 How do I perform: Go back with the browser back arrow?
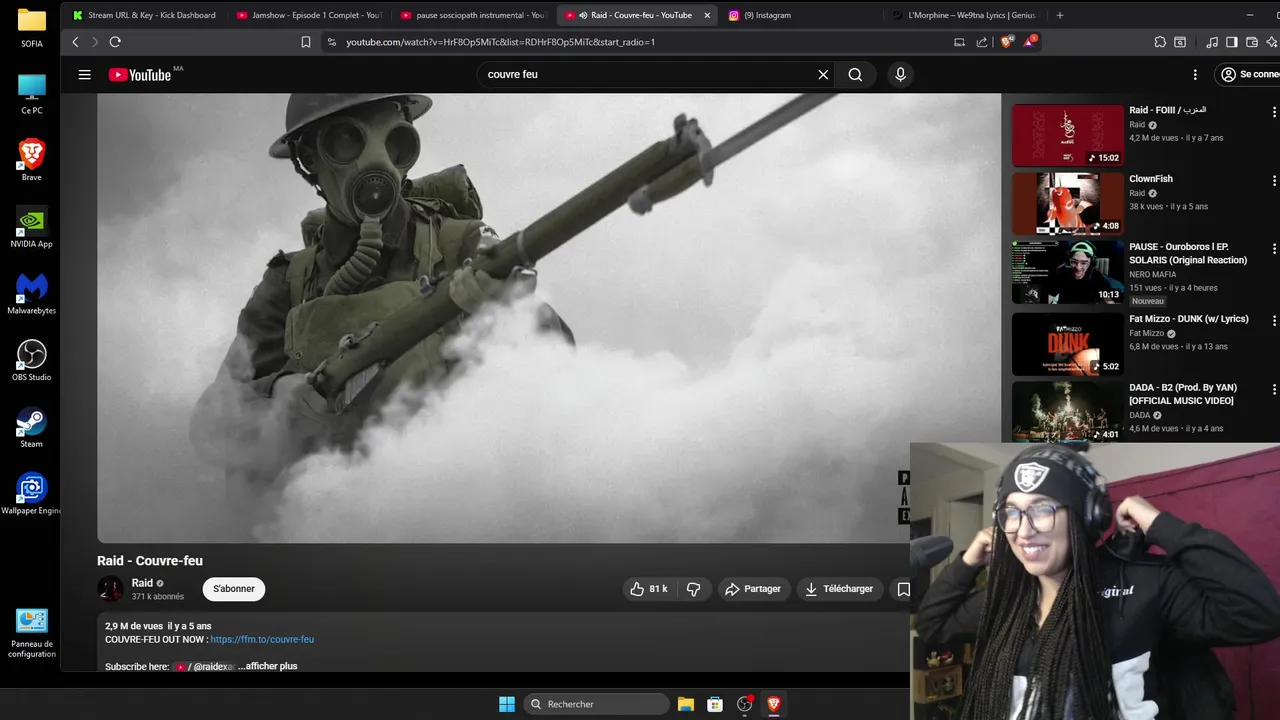tap(75, 42)
